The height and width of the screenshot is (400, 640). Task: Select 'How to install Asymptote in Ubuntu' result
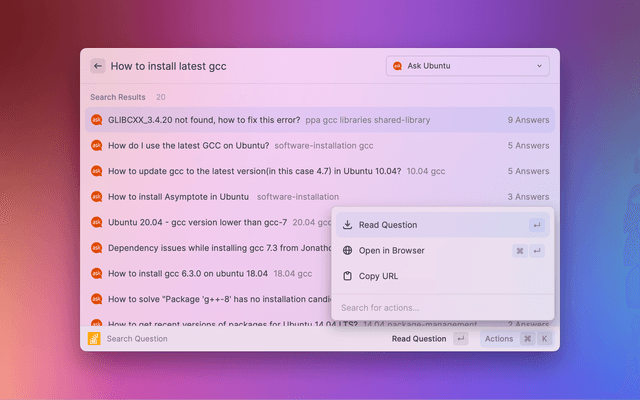tap(178, 197)
